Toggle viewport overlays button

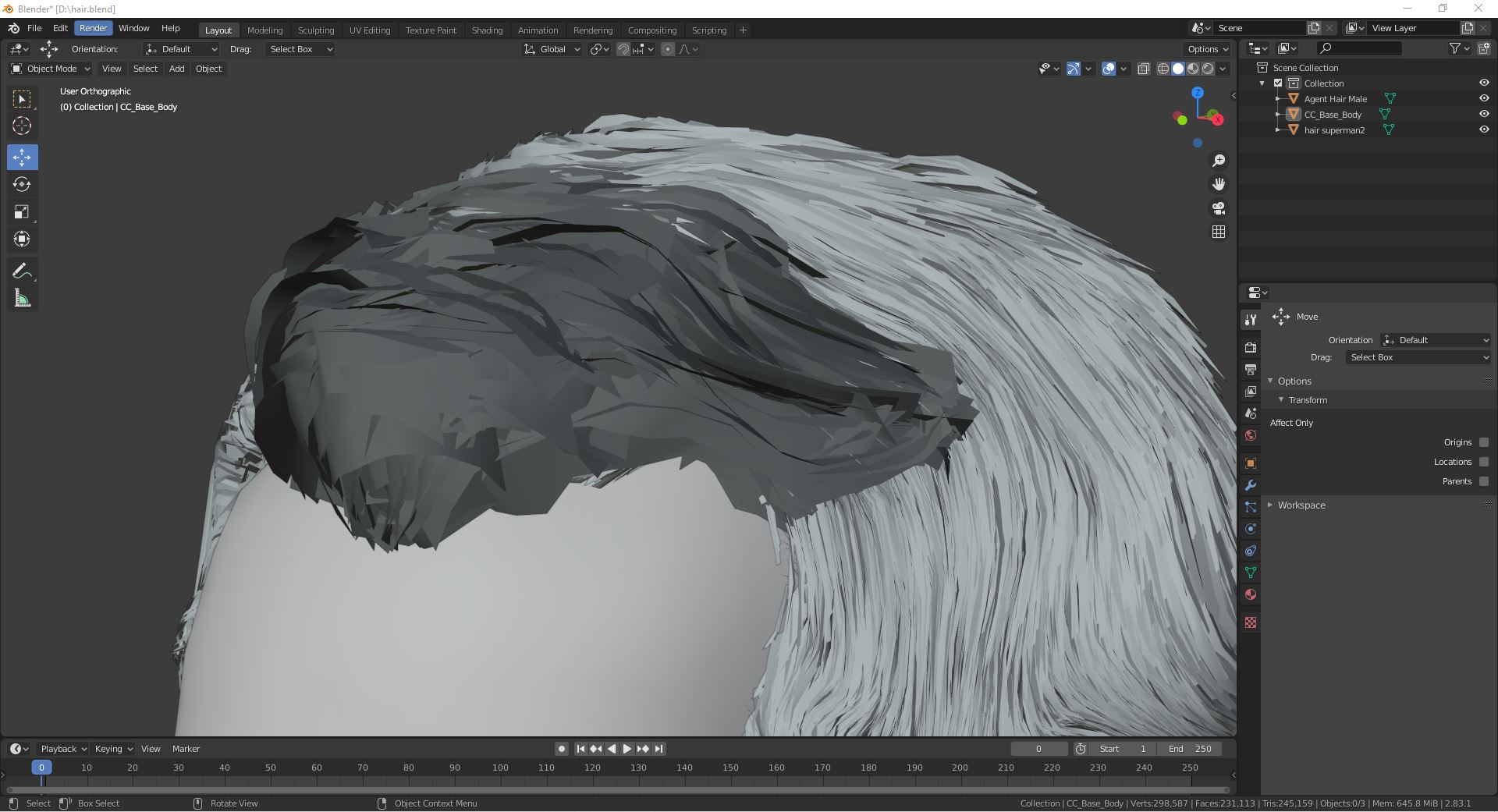point(1109,69)
